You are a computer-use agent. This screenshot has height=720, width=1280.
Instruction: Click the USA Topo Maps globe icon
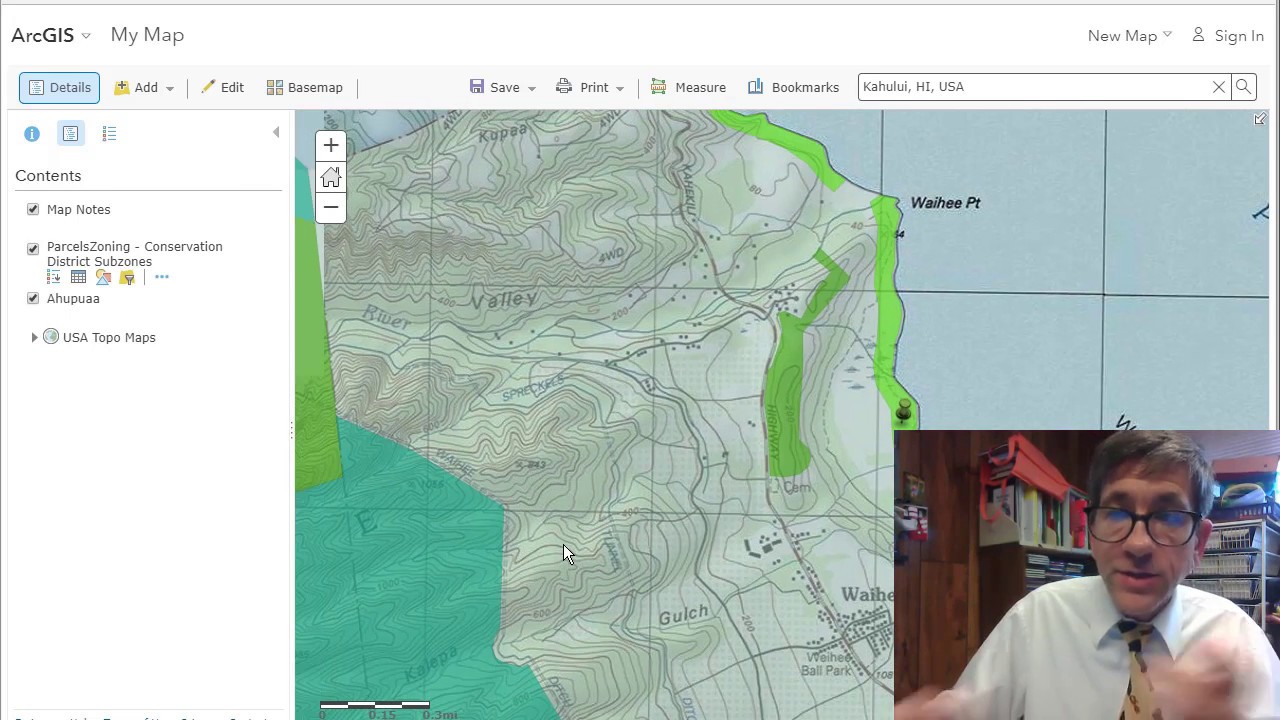click(x=51, y=337)
